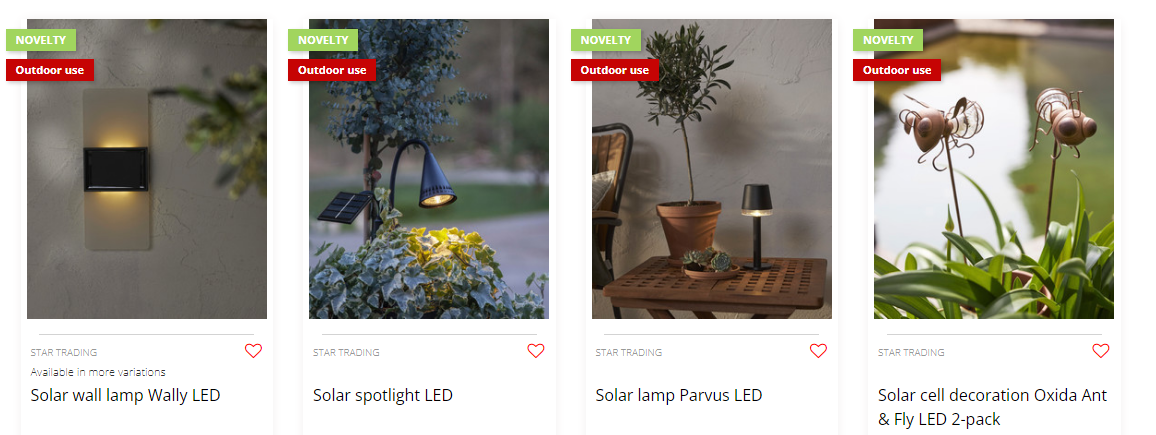
Task: Heart the Oxida Ant & Fly decoration
Action: pyautogui.click(x=1101, y=351)
